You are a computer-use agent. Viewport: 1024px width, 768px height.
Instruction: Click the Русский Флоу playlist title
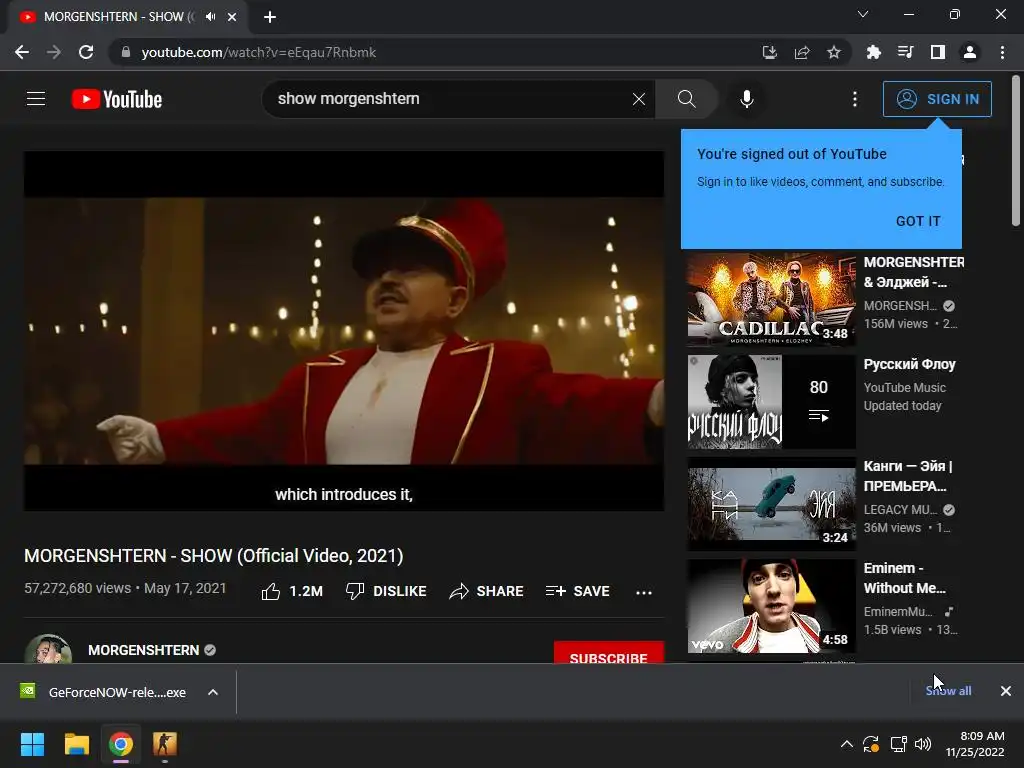tap(909, 364)
